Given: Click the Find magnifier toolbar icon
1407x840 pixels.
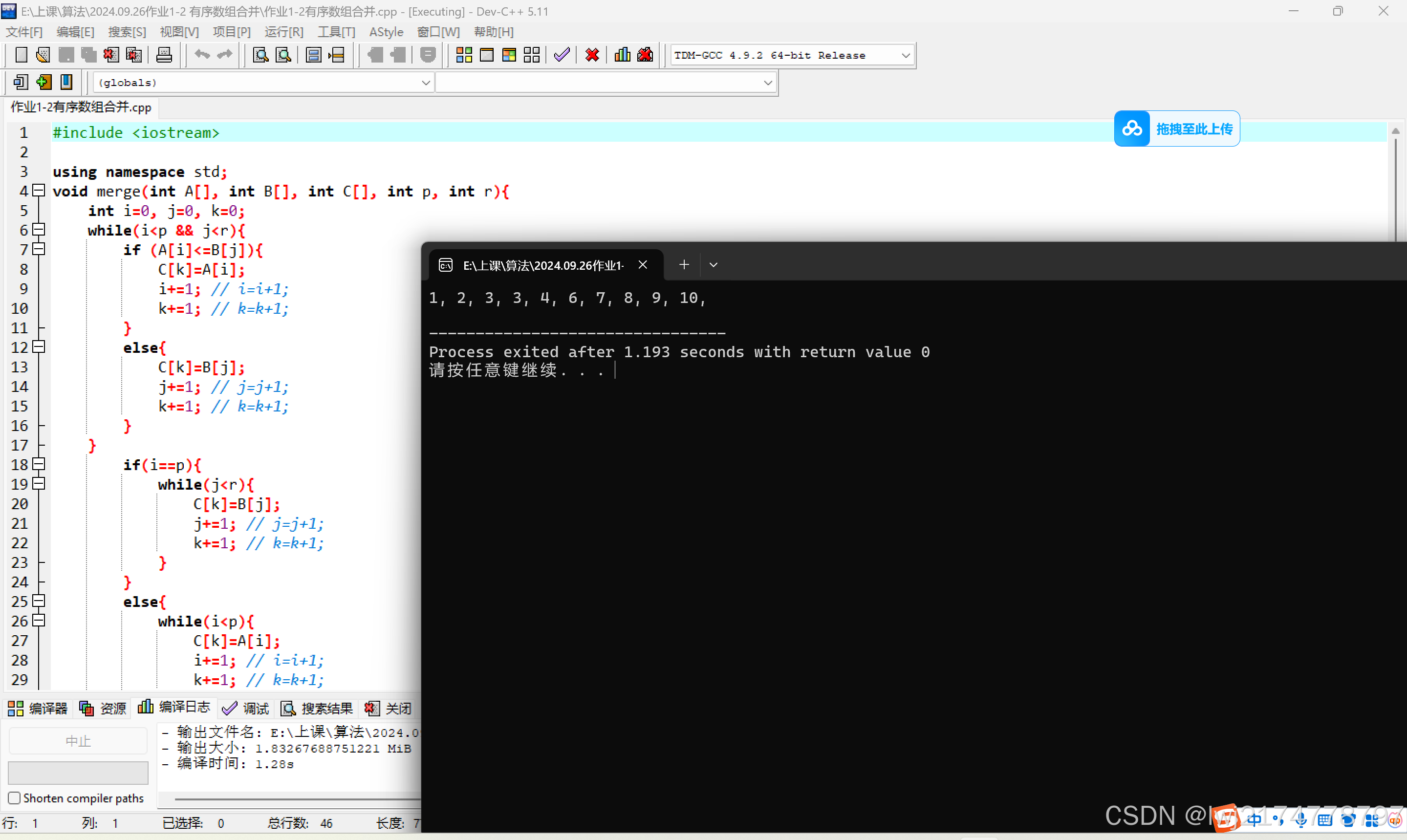Looking at the screenshot, I should [x=260, y=55].
